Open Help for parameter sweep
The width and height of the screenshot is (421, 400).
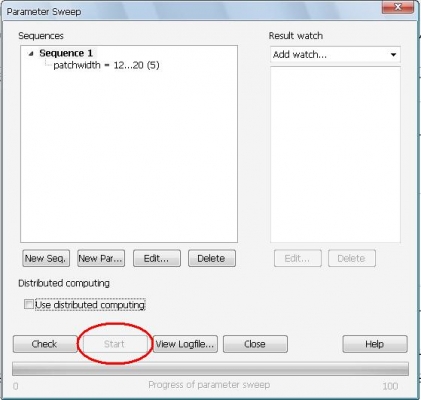pyautogui.click(x=375, y=344)
